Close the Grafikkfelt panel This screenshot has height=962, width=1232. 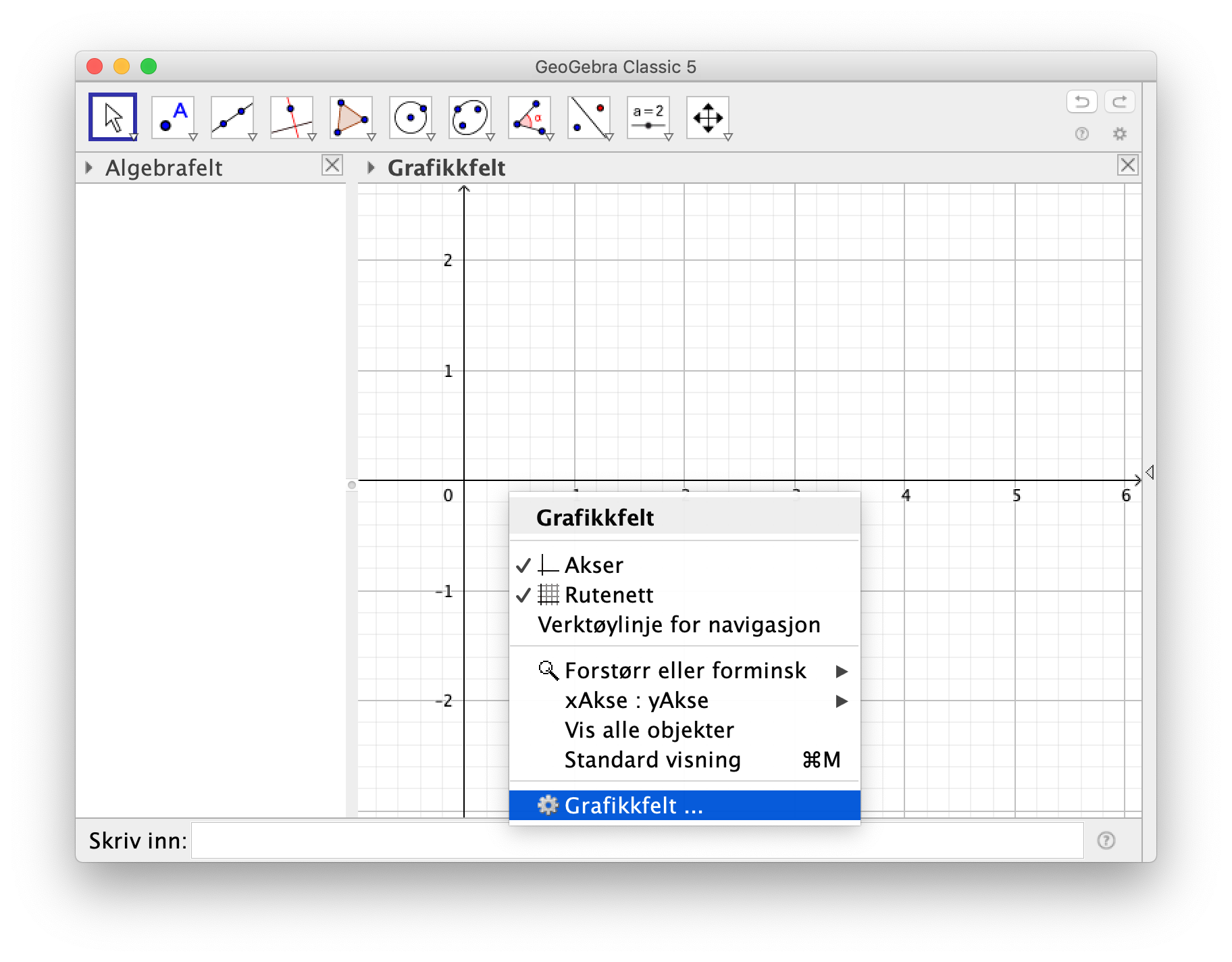(x=1128, y=166)
